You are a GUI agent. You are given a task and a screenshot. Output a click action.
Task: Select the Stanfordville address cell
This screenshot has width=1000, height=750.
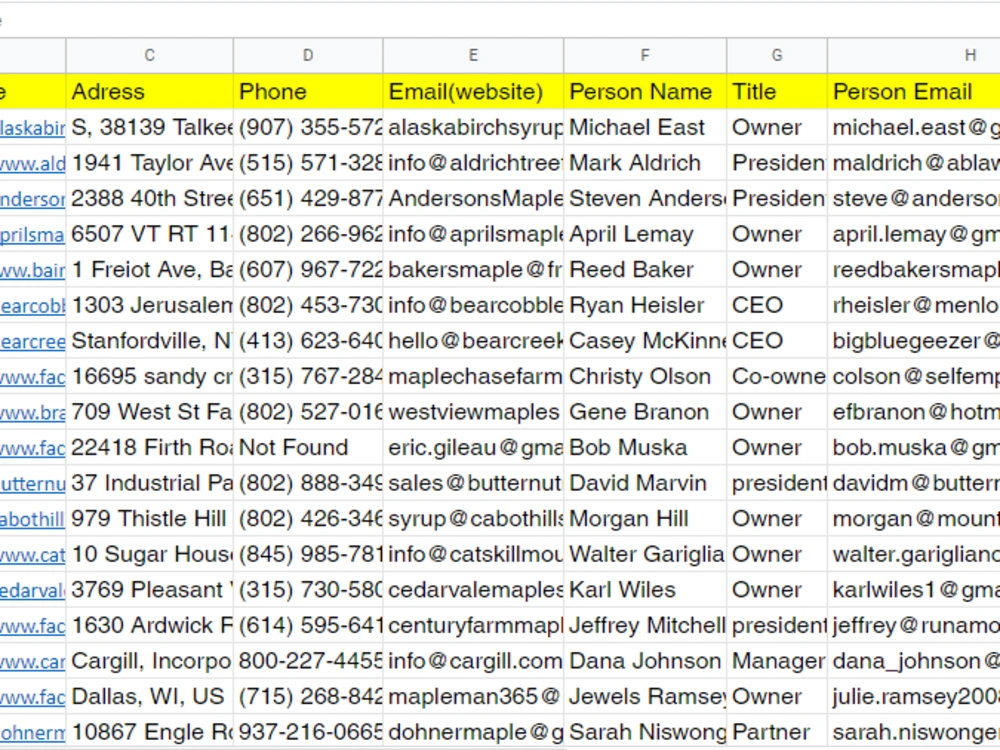pos(149,341)
